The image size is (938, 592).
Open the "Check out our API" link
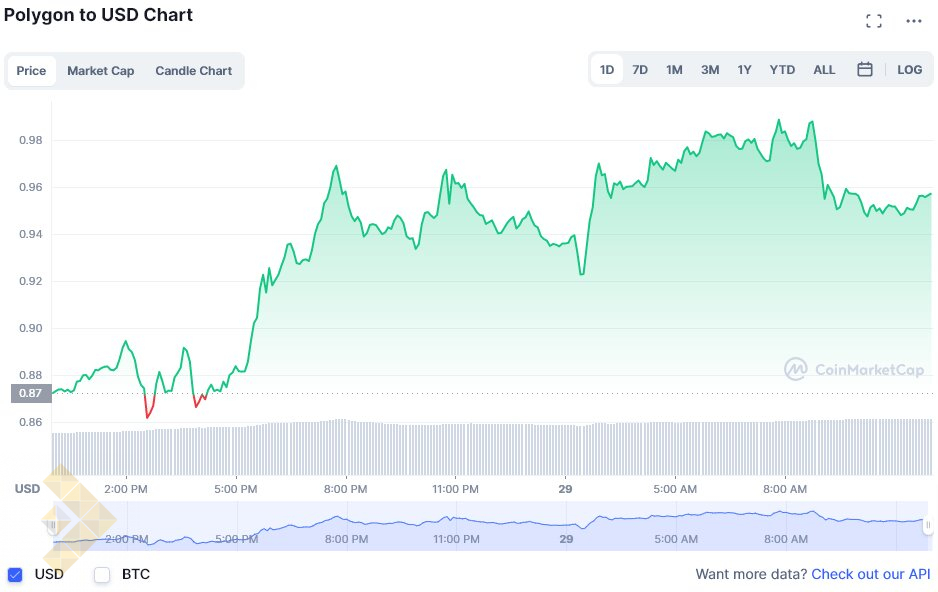(870, 575)
